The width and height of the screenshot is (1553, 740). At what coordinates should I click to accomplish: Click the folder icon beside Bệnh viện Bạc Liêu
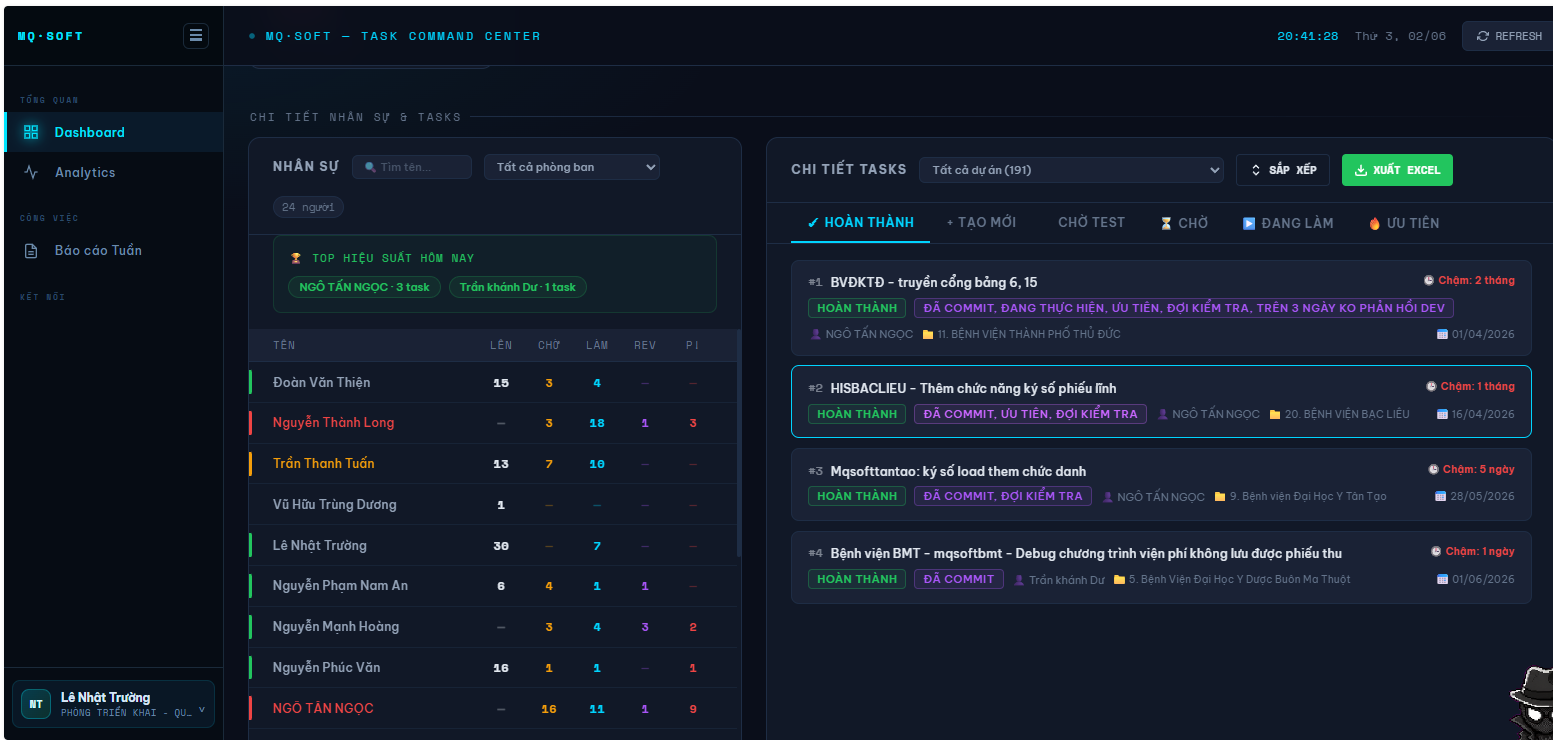[1275, 414]
